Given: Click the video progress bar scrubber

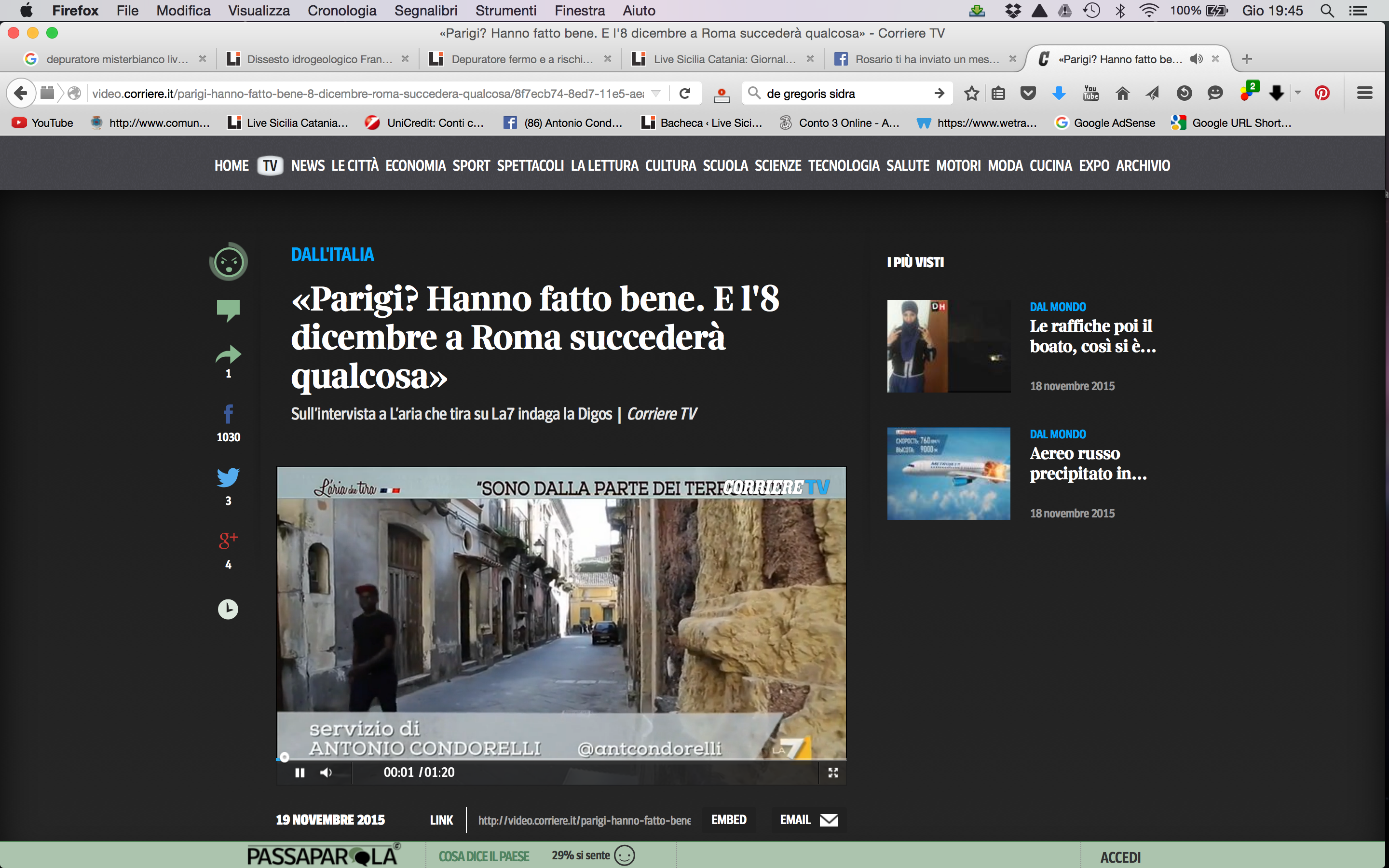Looking at the screenshot, I should tap(284, 758).
